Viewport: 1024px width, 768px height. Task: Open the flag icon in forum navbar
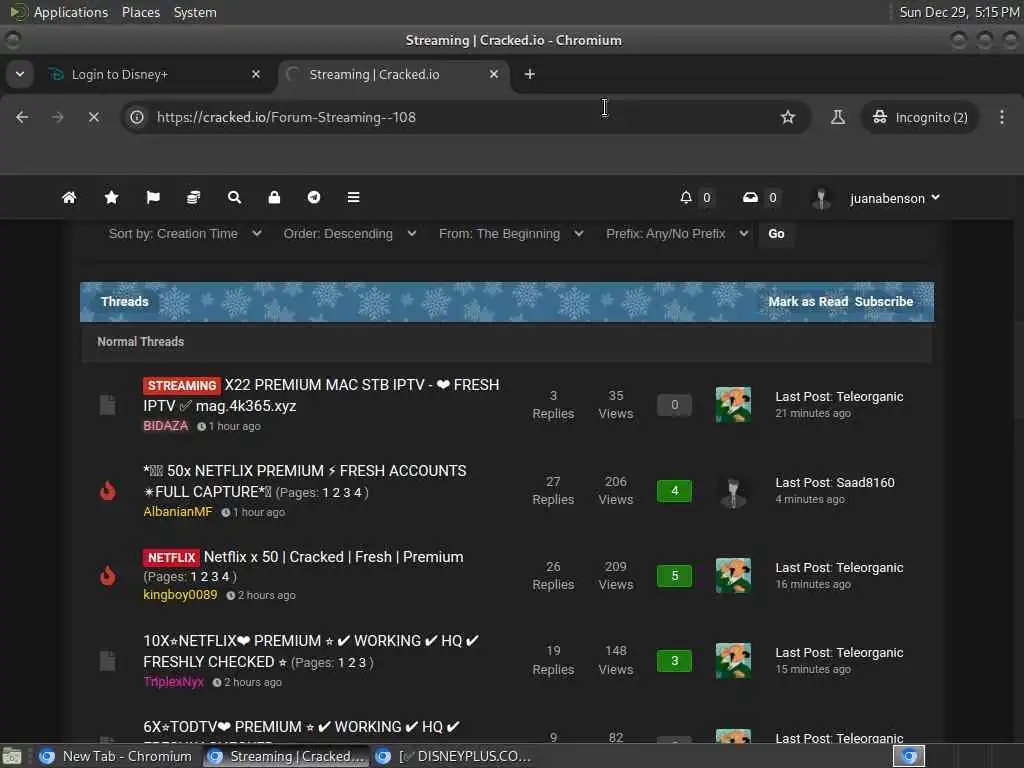153,197
